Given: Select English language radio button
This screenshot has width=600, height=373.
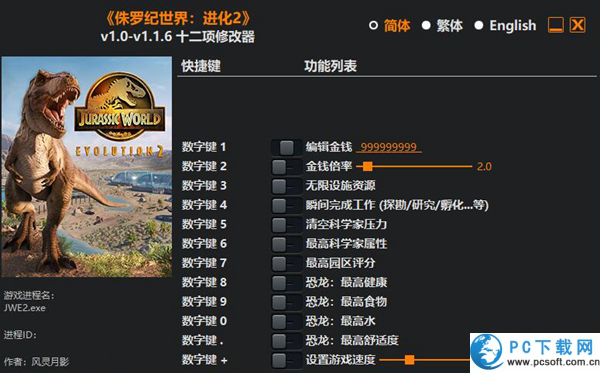Looking at the screenshot, I should (x=478, y=26).
